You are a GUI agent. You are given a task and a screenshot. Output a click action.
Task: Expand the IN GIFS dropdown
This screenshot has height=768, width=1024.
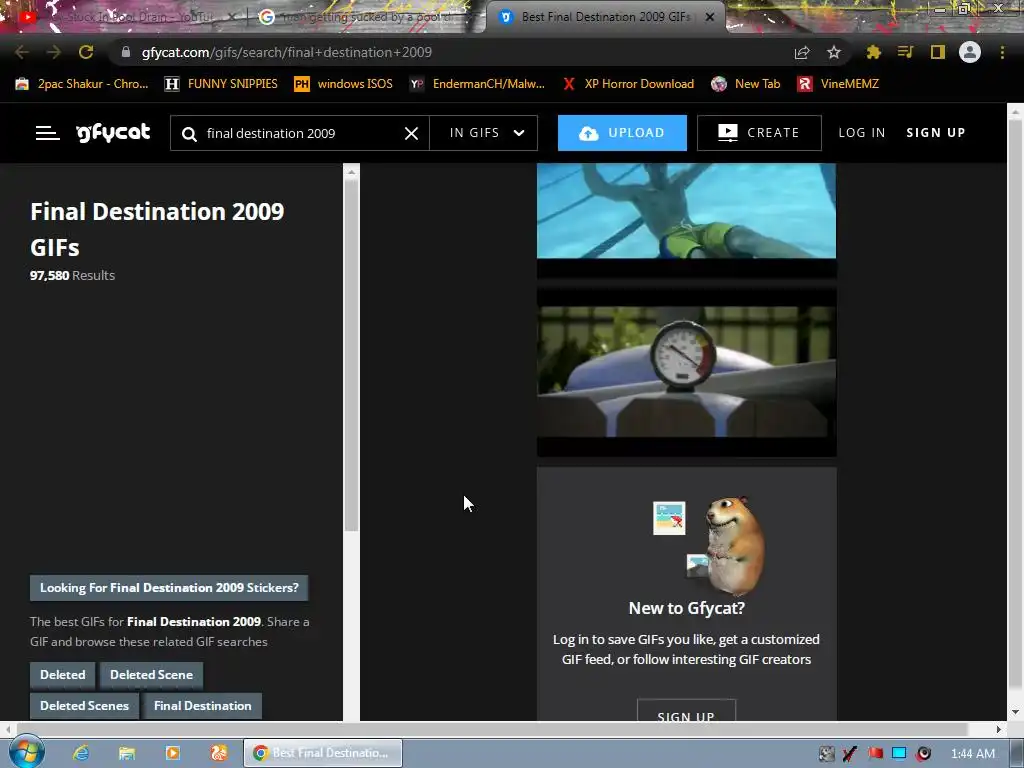coord(484,133)
